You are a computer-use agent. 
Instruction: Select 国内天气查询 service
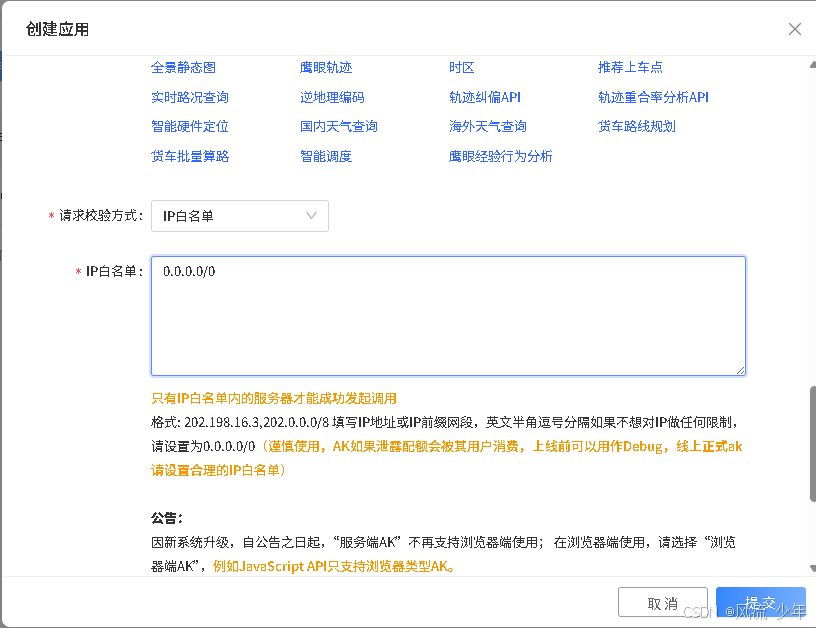coord(333,127)
